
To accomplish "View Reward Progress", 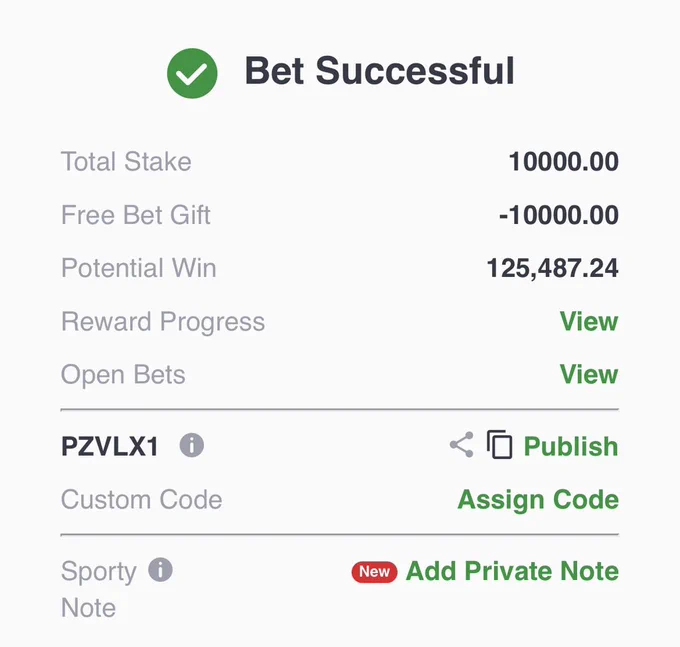I will pos(588,321).
